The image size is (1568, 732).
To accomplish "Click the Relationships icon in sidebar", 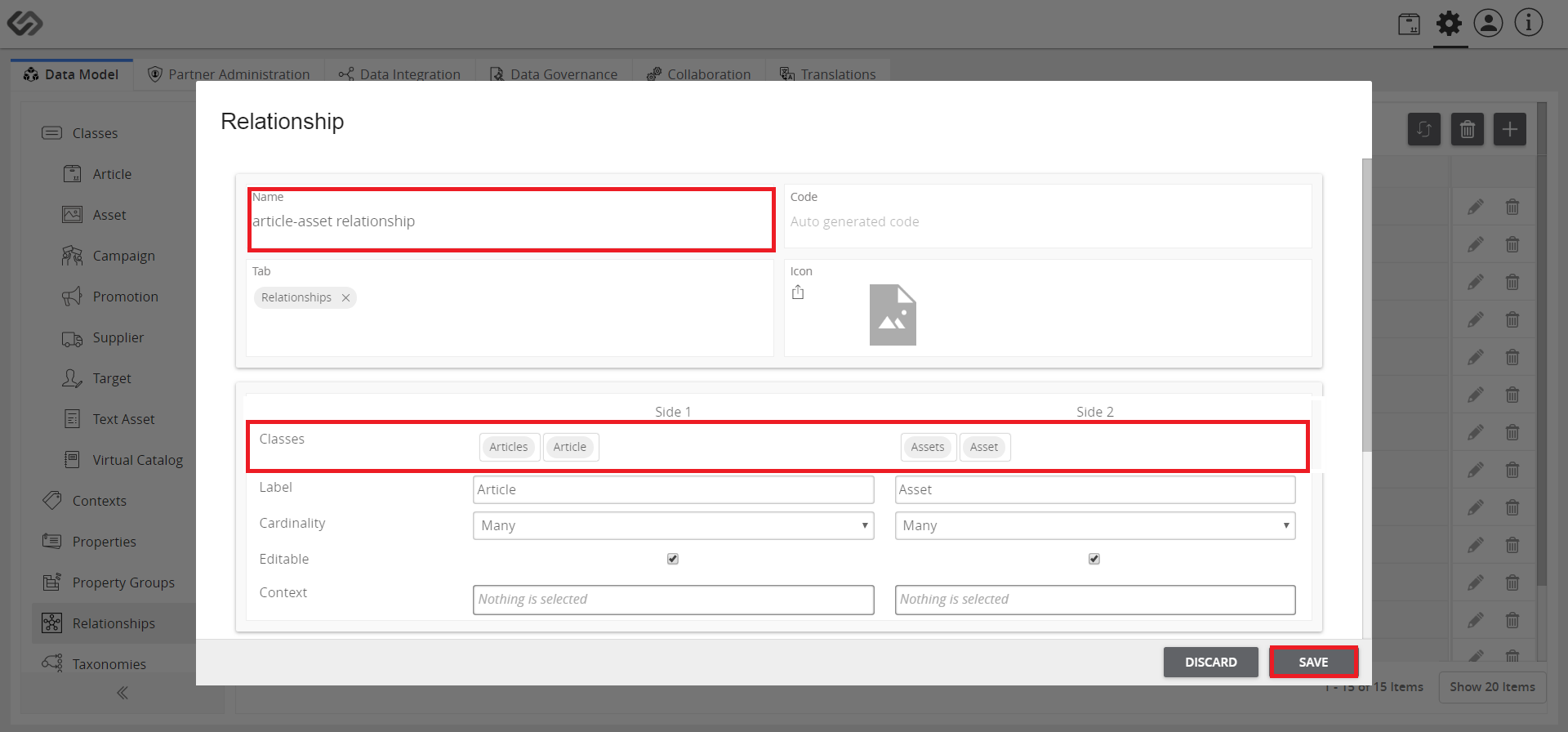I will [x=52, y=623].
